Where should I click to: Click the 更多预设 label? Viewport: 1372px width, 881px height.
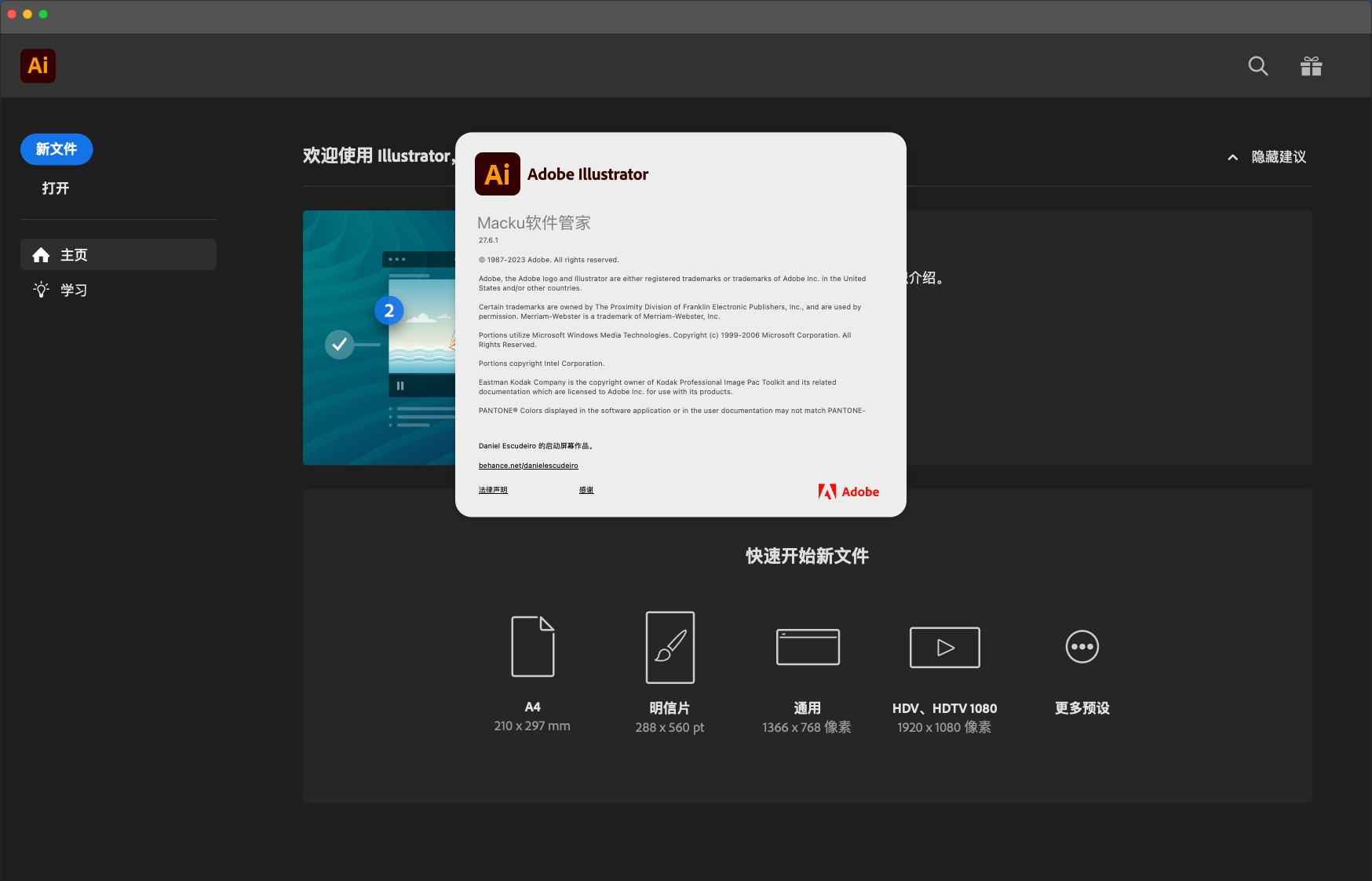click(1082, 708)
